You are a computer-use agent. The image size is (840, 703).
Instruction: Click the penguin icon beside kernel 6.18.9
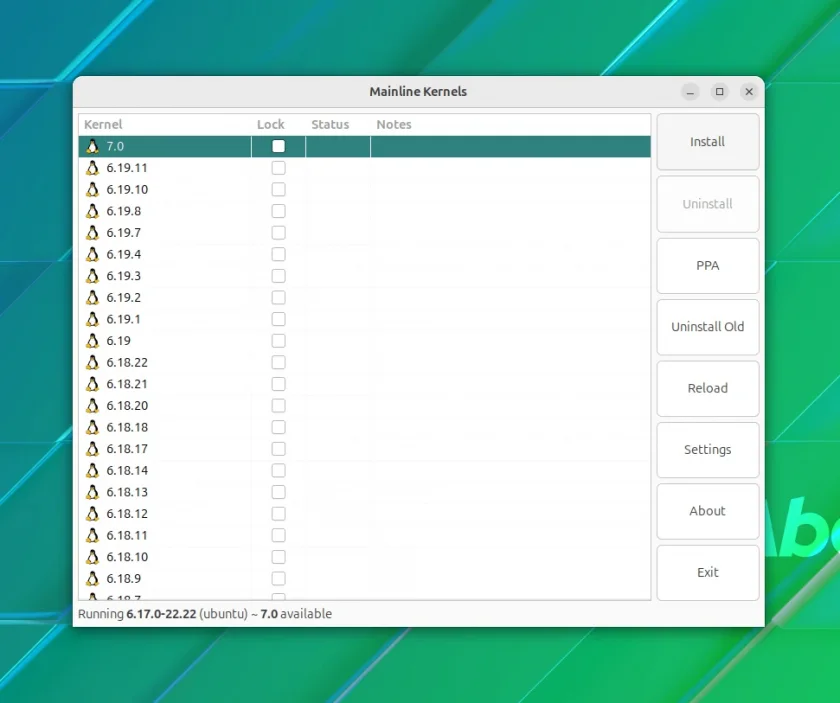coord(93,579)
